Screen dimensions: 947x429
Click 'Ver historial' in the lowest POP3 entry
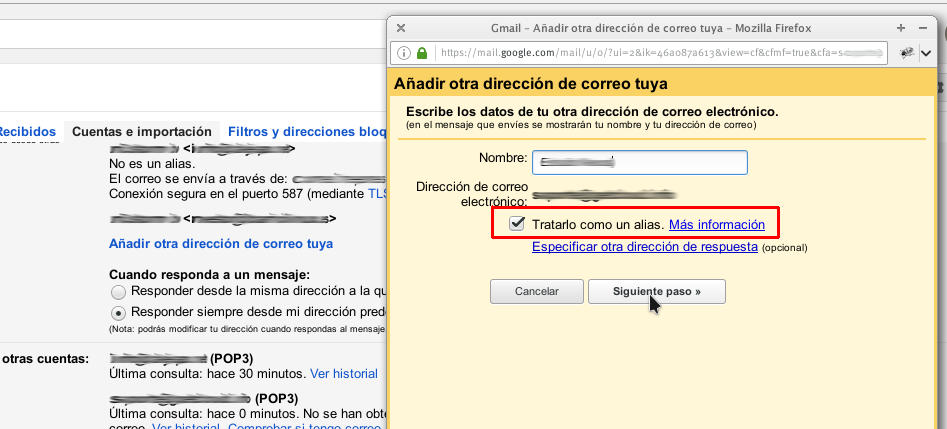(x=185, y=427)
